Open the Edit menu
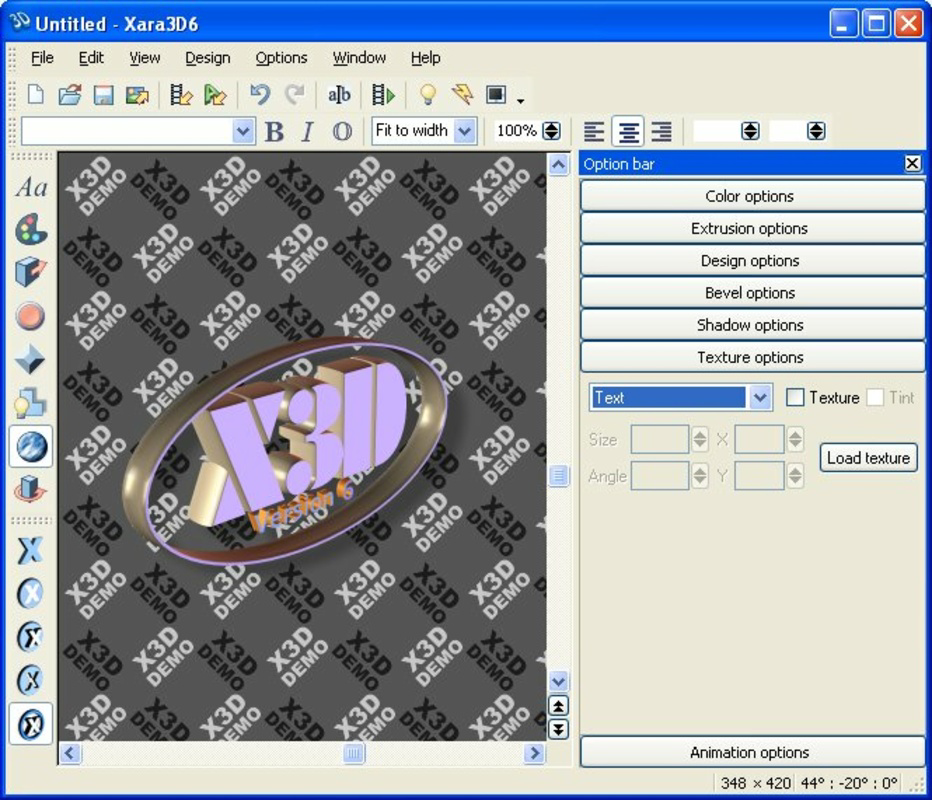 [x=91, y=58]
